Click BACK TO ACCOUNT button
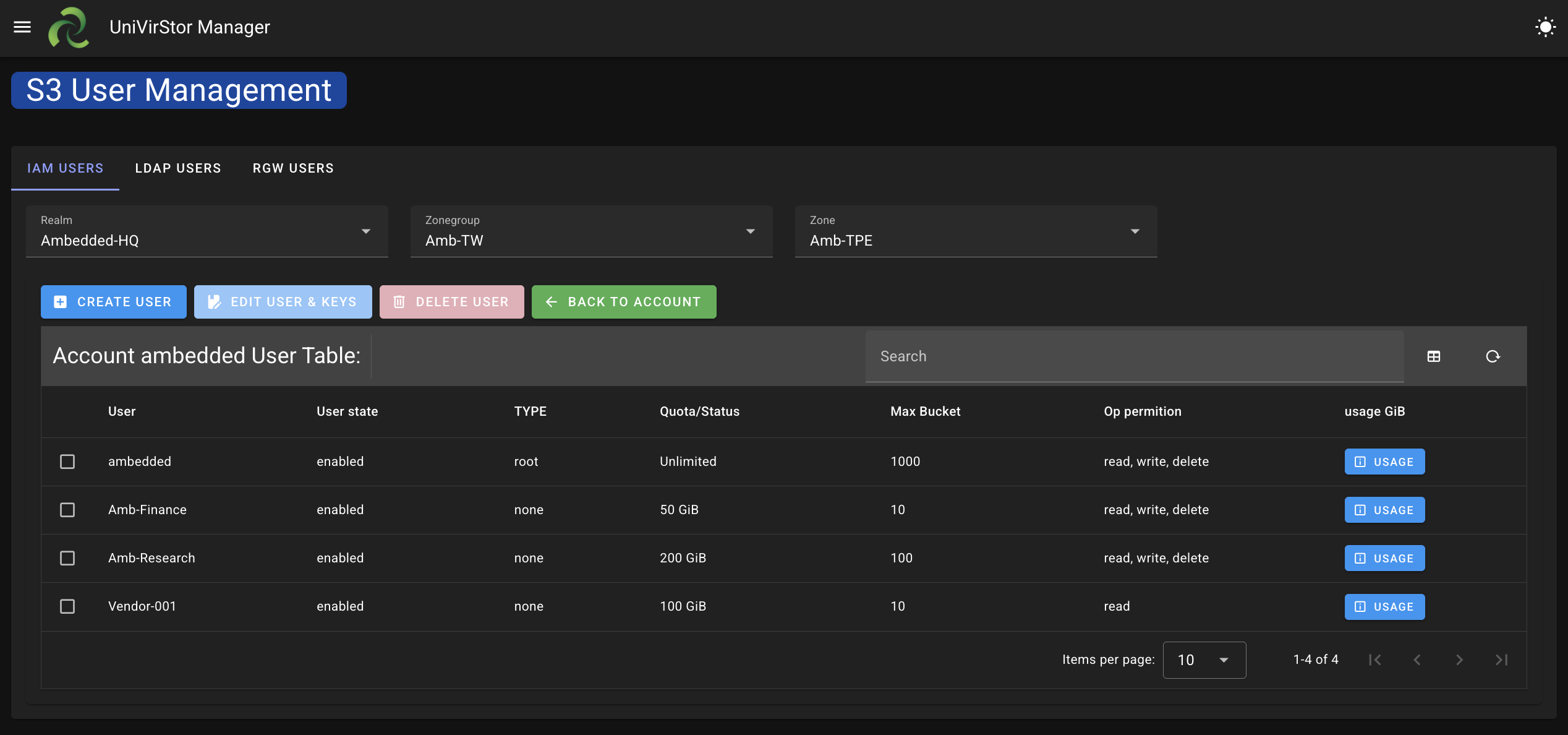 pos(624,302)
